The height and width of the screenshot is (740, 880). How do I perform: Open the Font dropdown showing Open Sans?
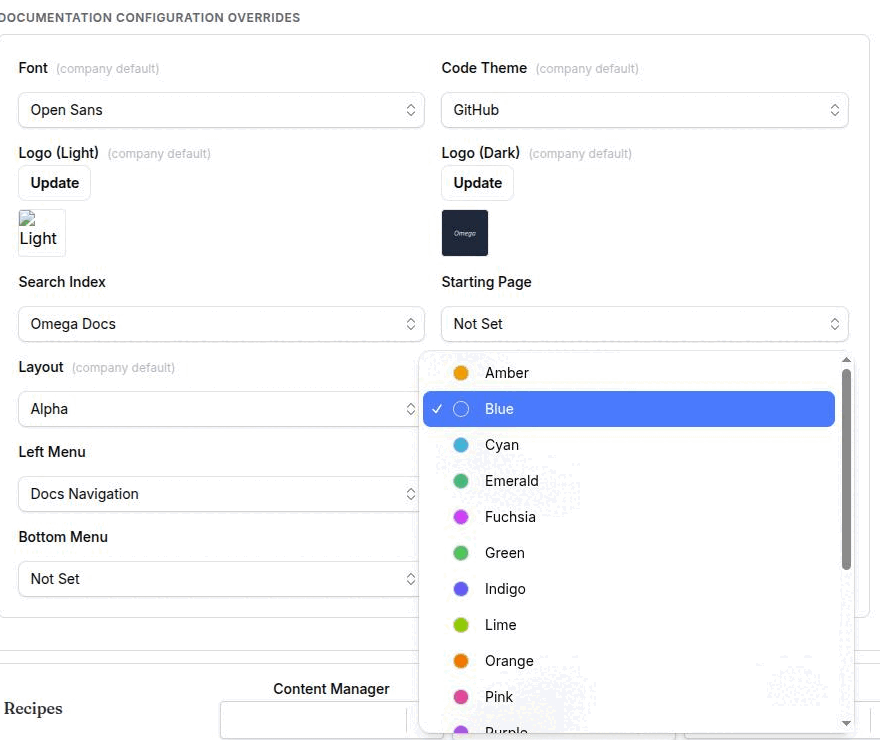pyautogui.click(x=221, y=110)
